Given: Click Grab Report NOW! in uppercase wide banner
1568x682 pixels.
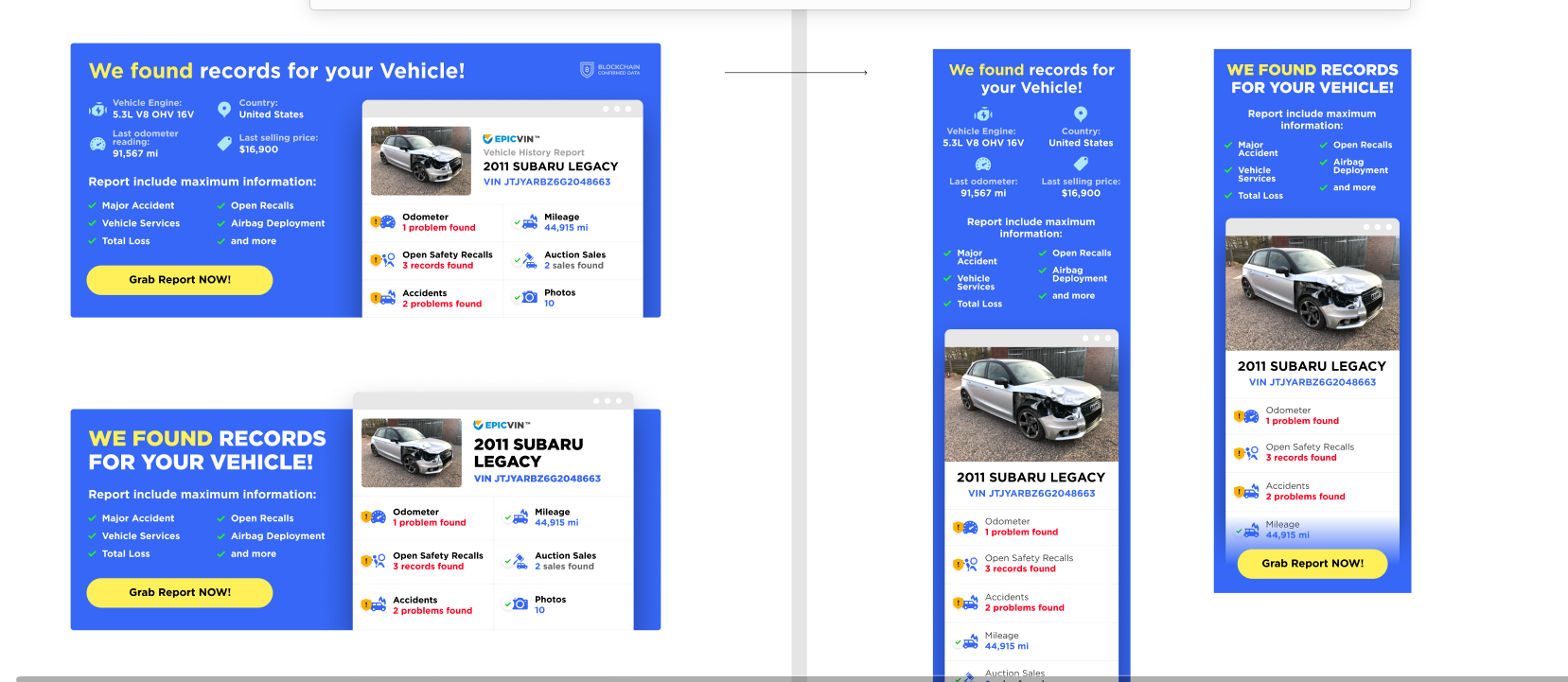Looking at the screenshot, I should pyautogui.click(x=180, y=593).
